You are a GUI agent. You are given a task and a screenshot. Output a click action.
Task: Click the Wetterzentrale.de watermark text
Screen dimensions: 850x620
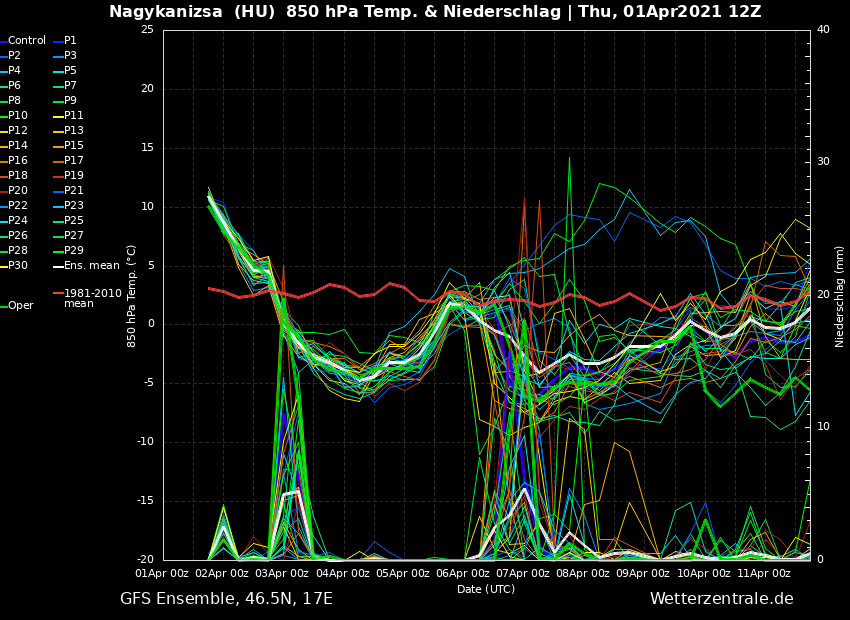tap(721, 599)
